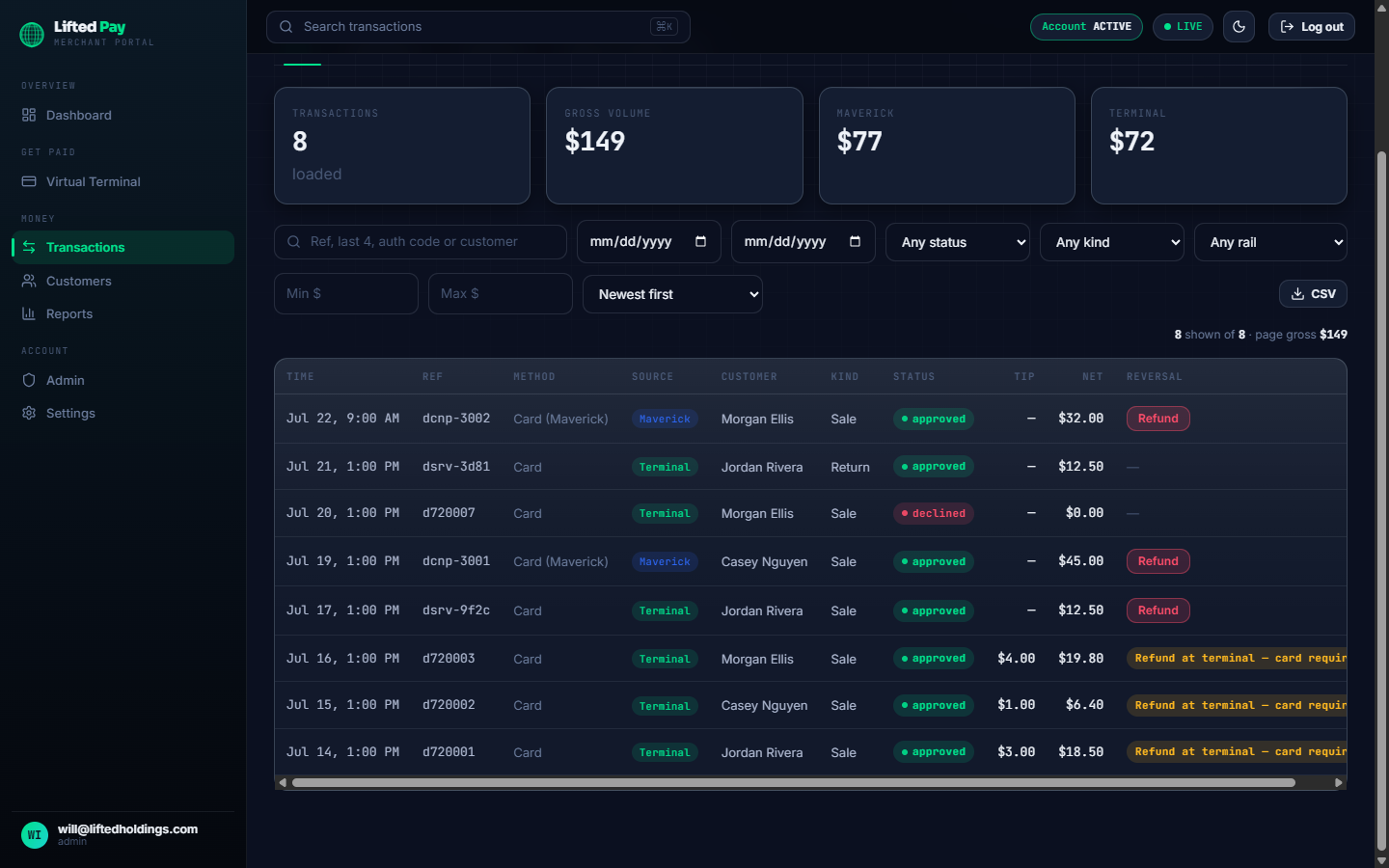Click the CSV download icon

(x=1297, y=294)
